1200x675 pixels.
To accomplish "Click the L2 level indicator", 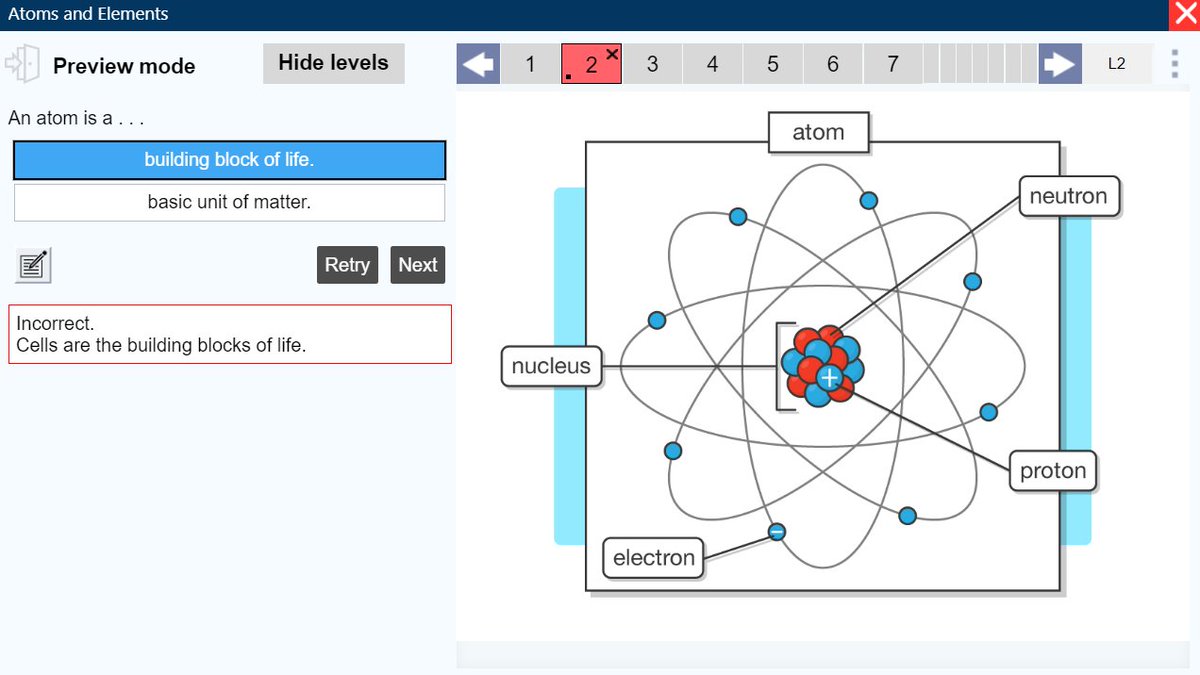I will (1118, 63).
